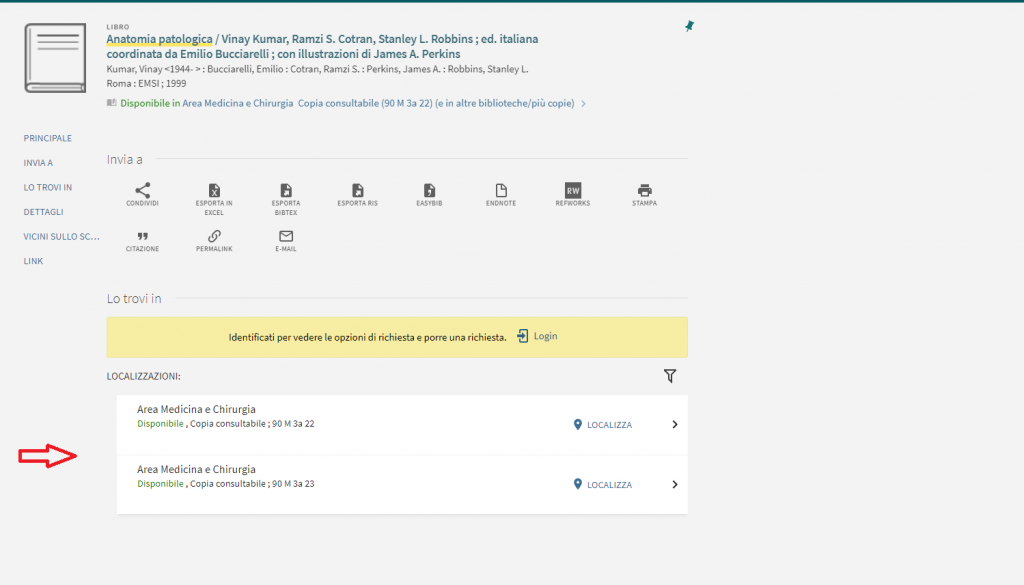
Task: Open the Citazione quote icon
Action: (142, 236)
